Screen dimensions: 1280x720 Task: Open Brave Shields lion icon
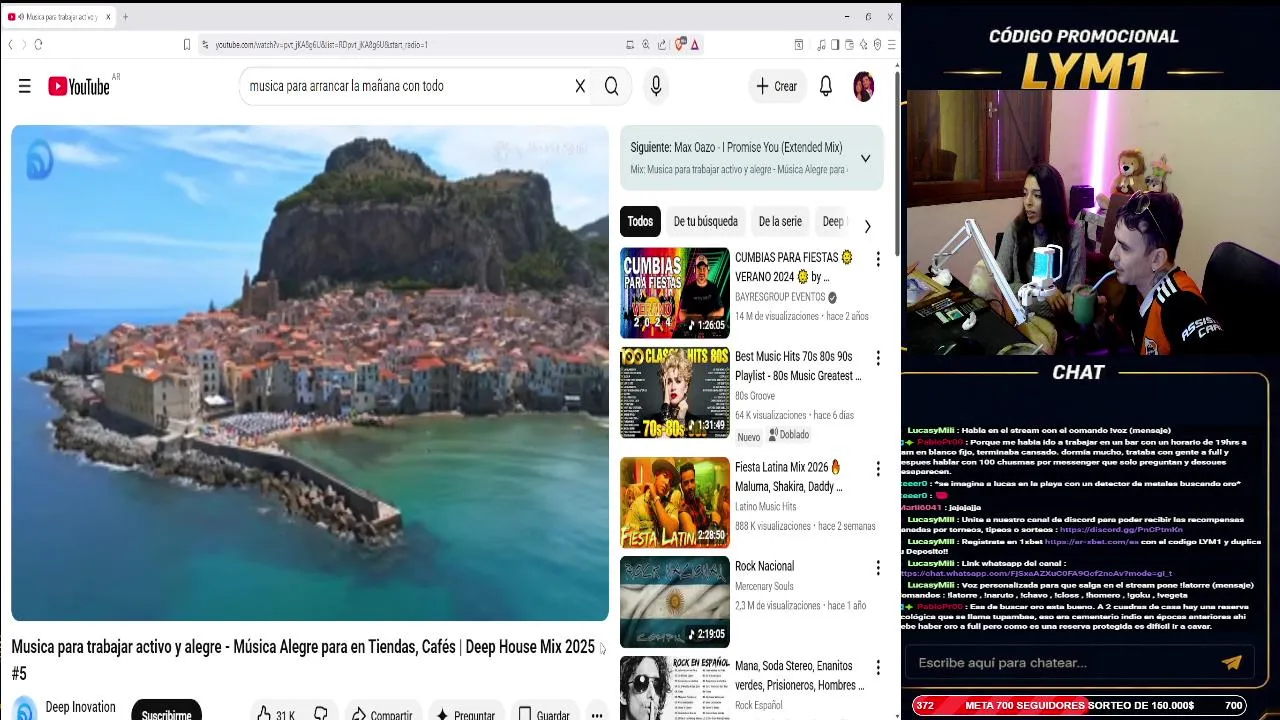click(680, 44)
